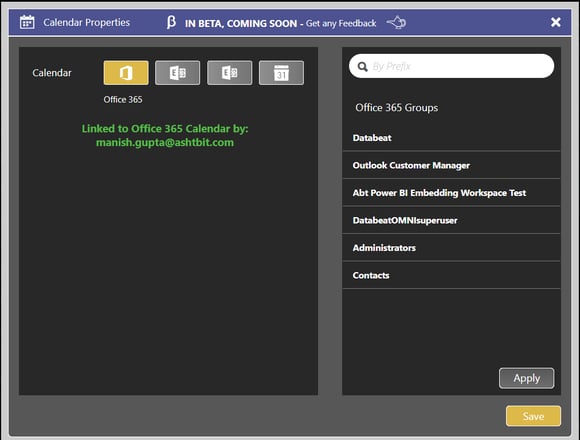
Task: Select the Contacts group
Action: click(451, 275)
